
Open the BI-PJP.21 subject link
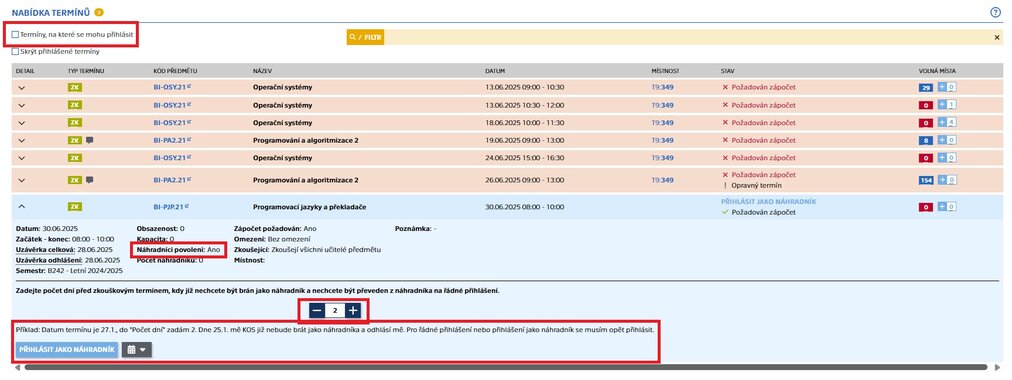(x=171, y=206)
